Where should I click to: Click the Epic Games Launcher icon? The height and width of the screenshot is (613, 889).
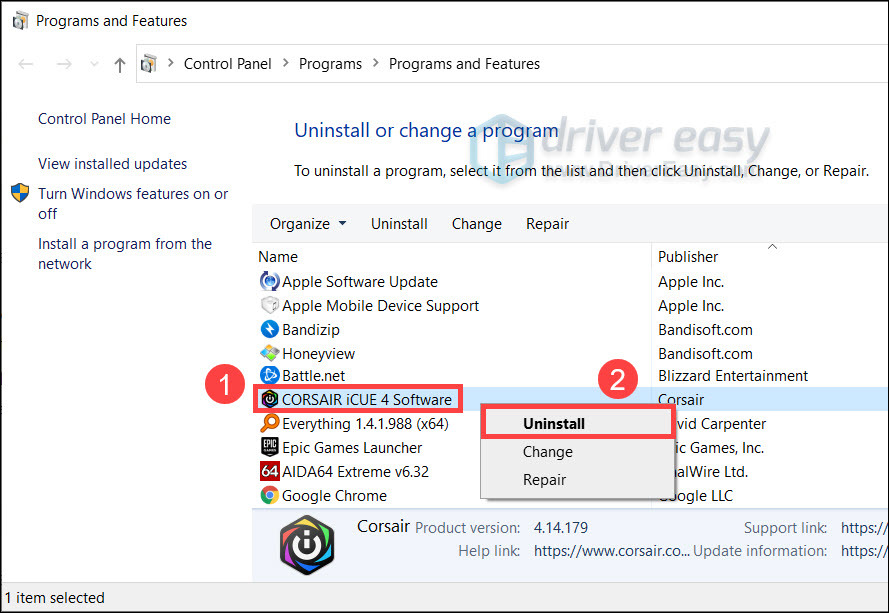(269, 448)
